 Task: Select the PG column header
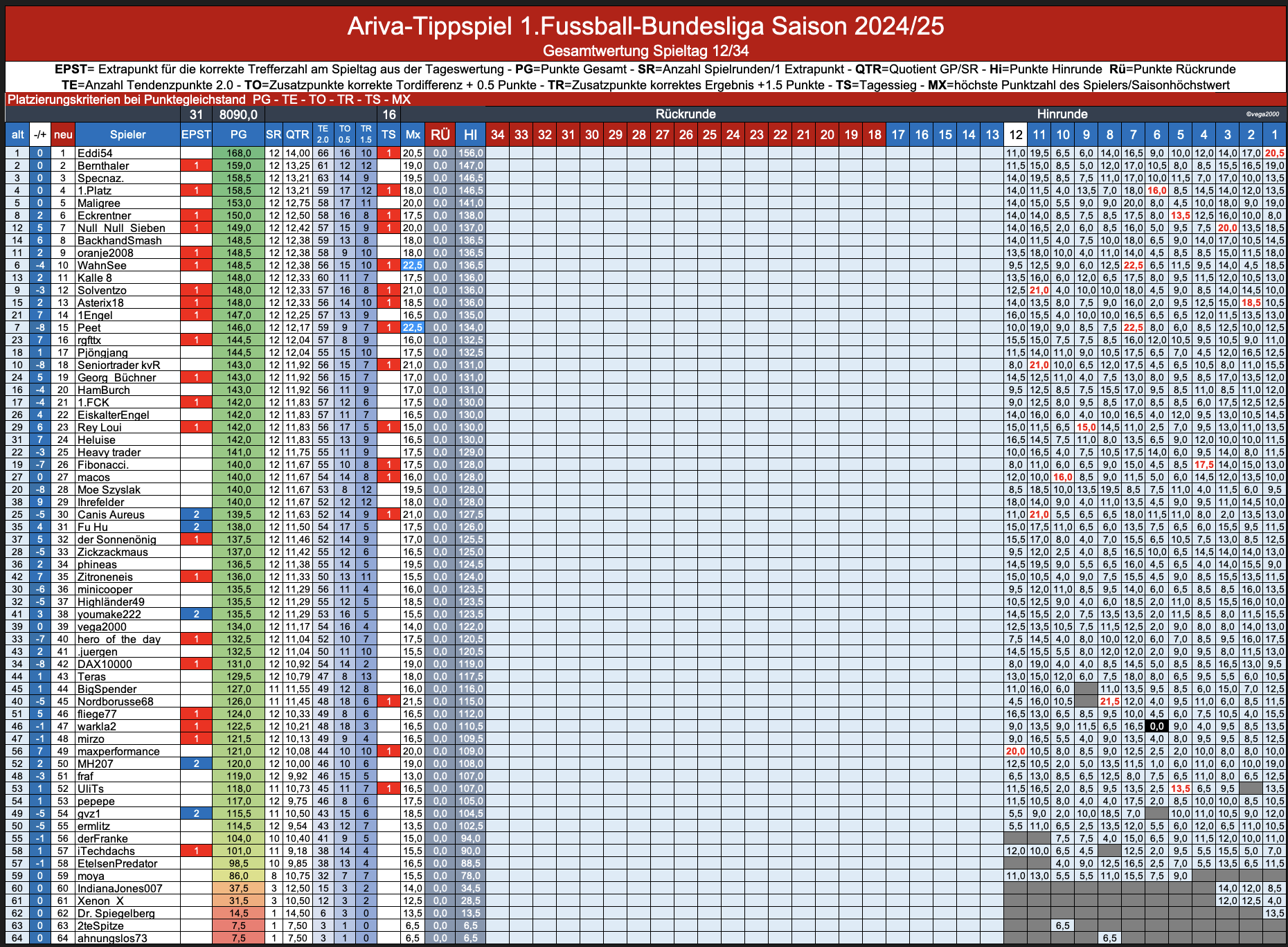pos(238,135)
